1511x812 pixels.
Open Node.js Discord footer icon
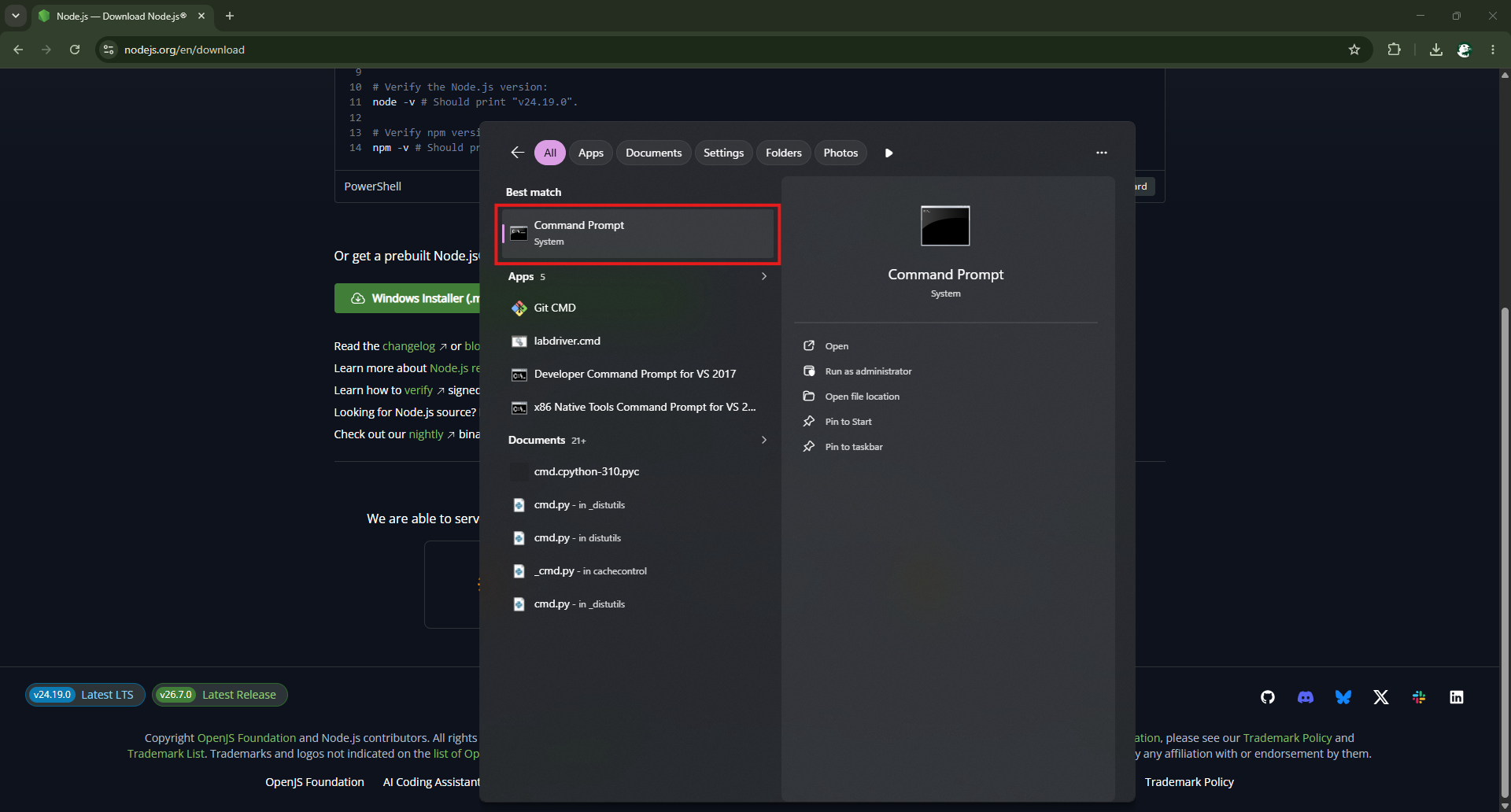coord(1306,697)
